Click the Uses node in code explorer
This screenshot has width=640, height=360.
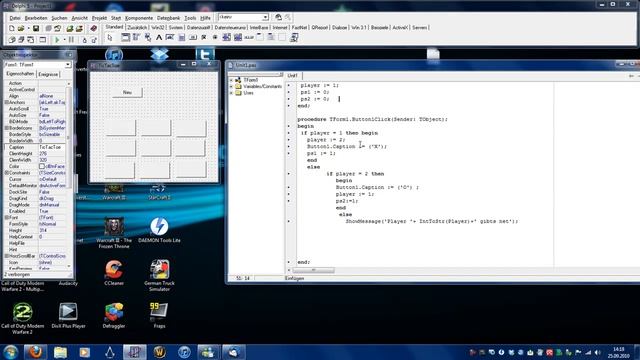tap(248, 93)
